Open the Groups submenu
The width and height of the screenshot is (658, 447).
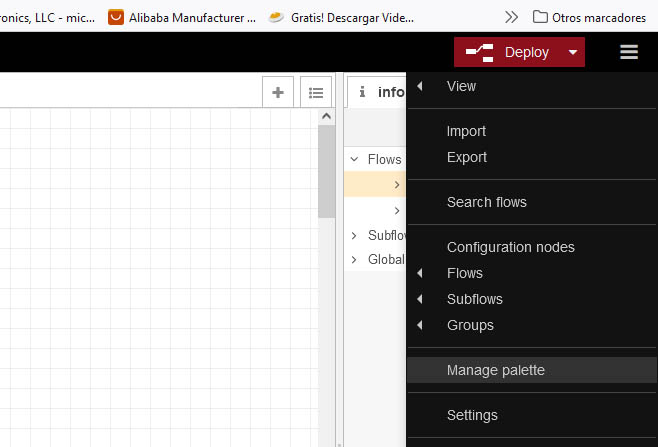click(532, 325)
